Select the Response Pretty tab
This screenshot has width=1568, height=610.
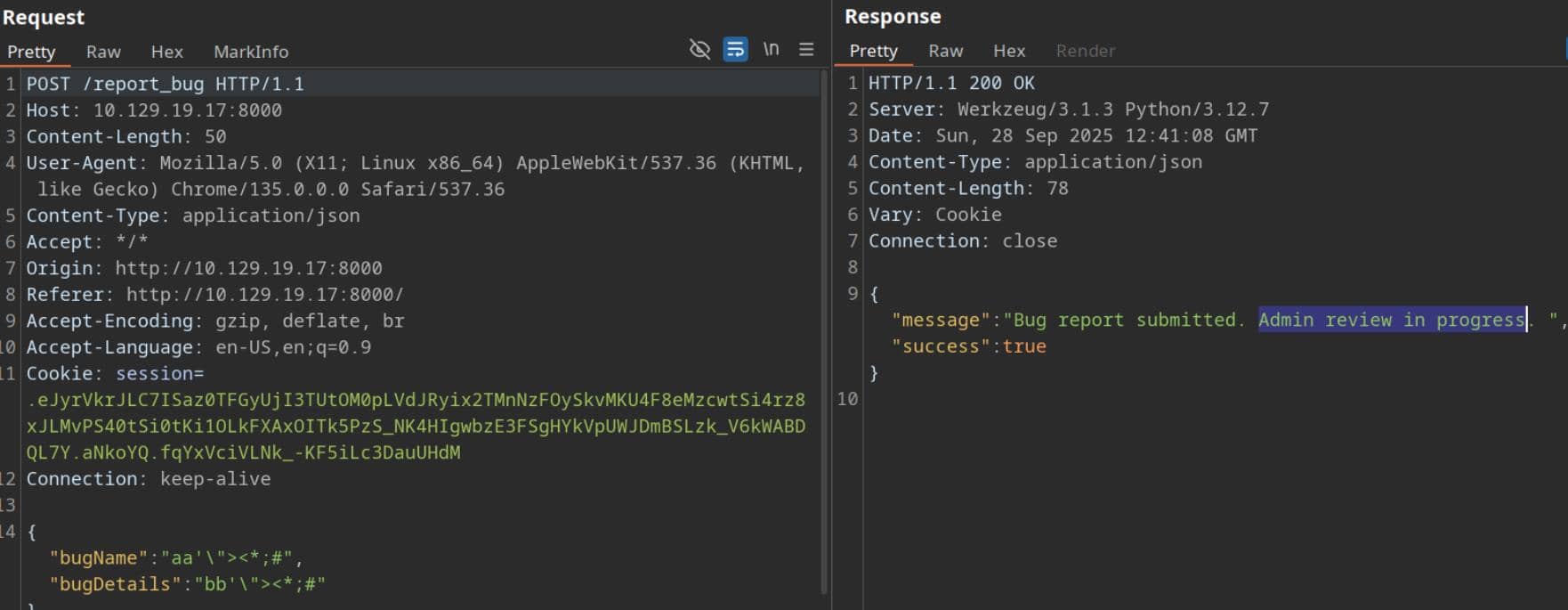tap(873, 51)
